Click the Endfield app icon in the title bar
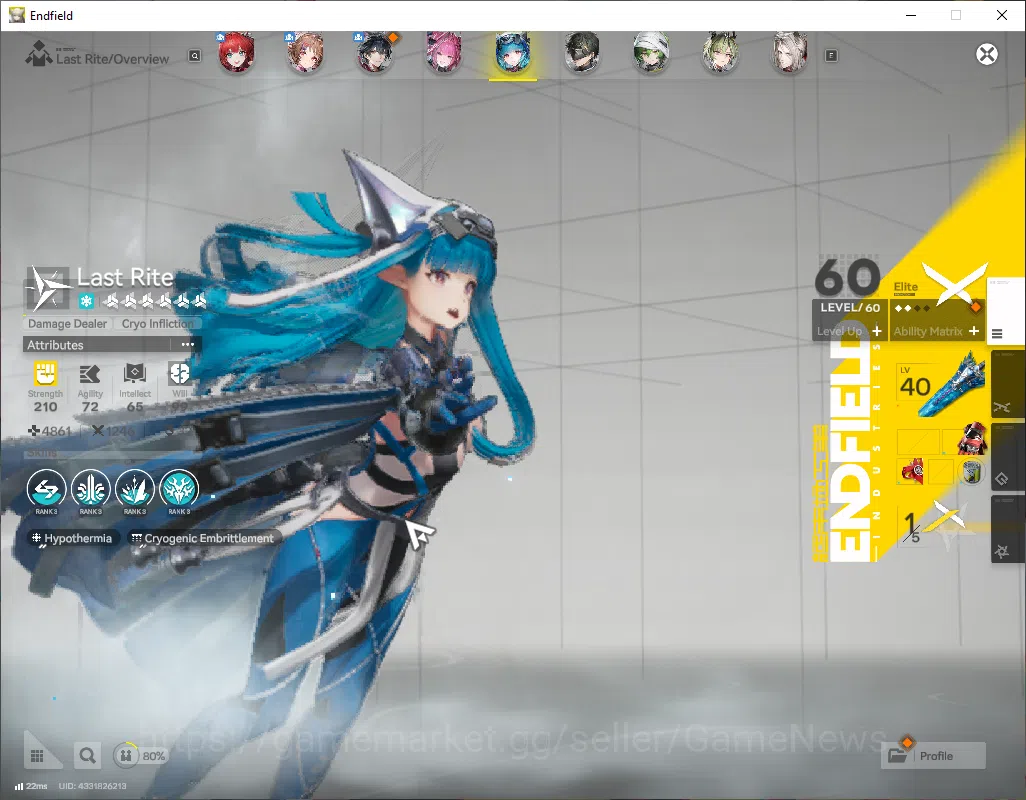This screenshot has height=800, width=1026. point(16,15)
